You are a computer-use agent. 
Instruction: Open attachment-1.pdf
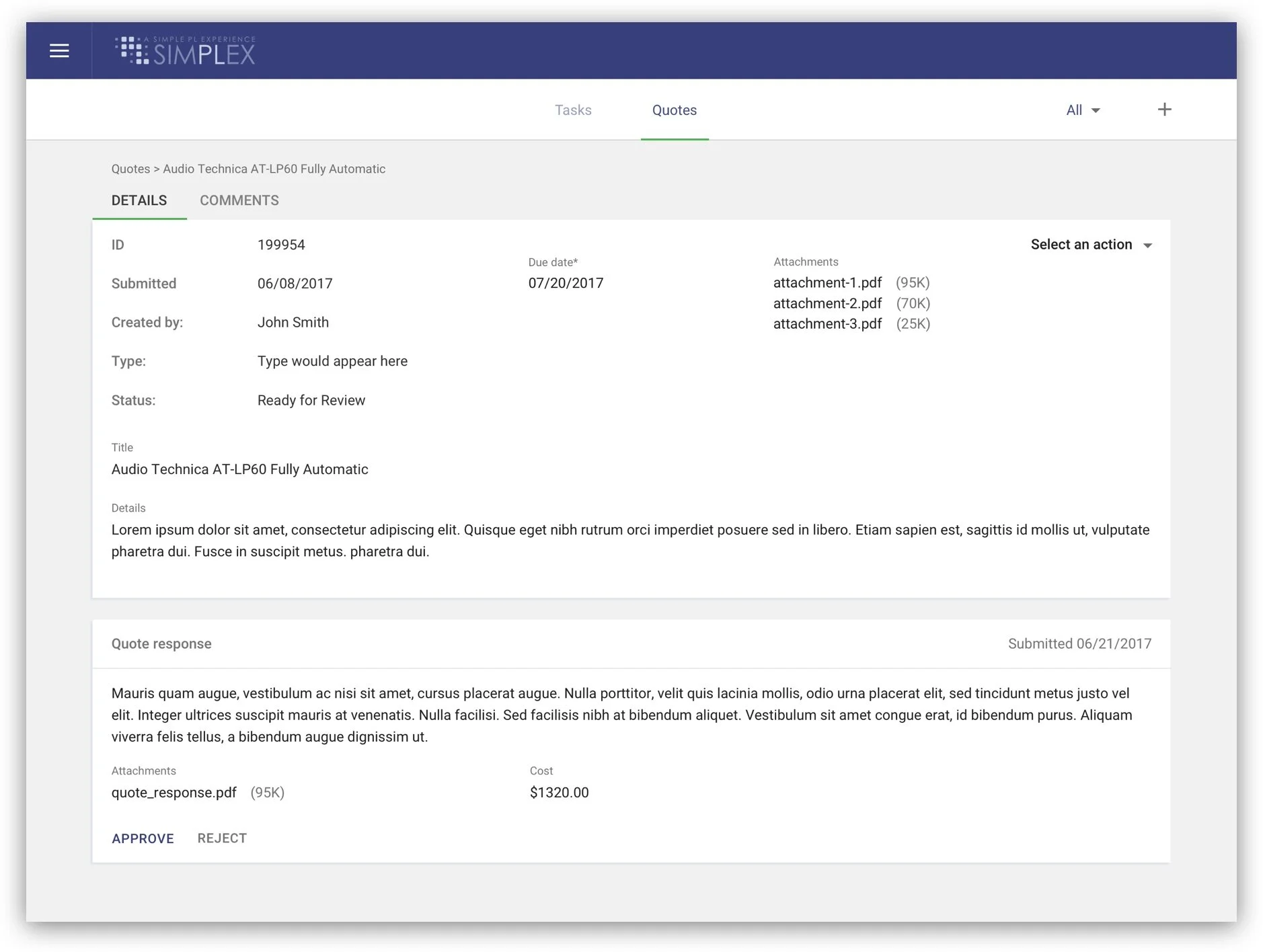click(x=827, y=282)
